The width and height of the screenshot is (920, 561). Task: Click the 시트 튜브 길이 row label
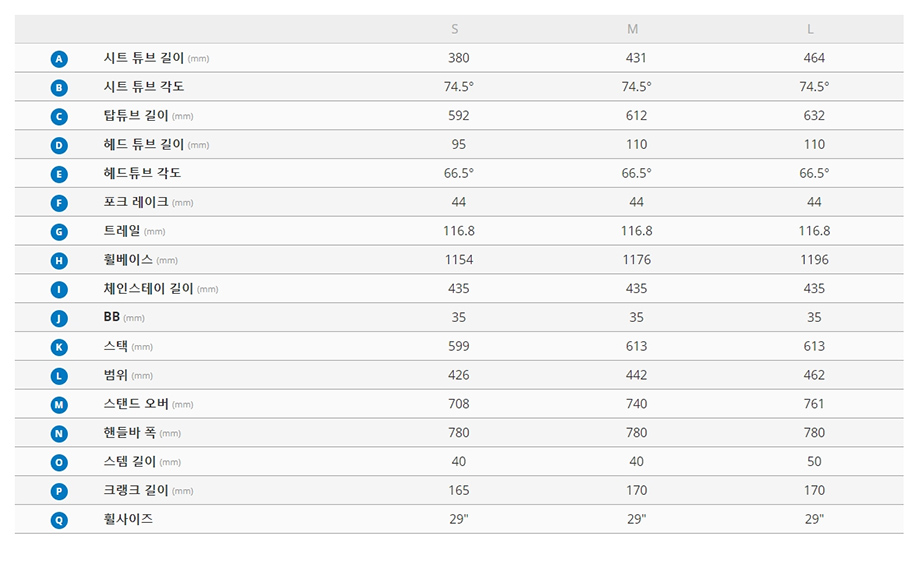click(144, 58)
